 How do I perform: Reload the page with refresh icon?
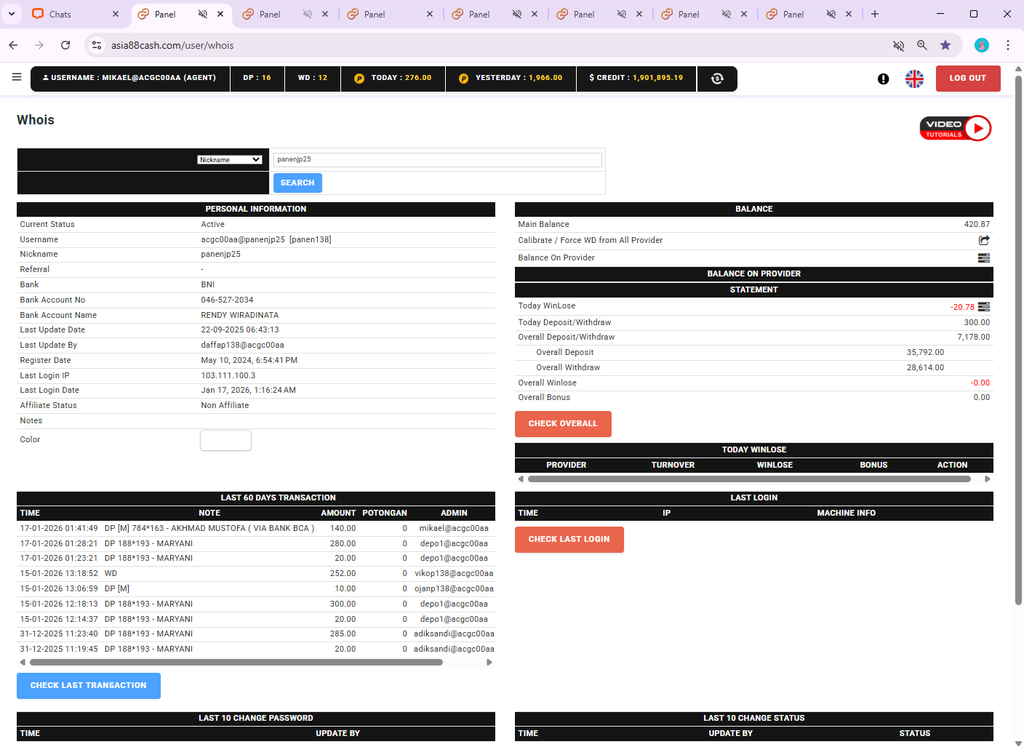pyautogui.click(x=65, y=45)
